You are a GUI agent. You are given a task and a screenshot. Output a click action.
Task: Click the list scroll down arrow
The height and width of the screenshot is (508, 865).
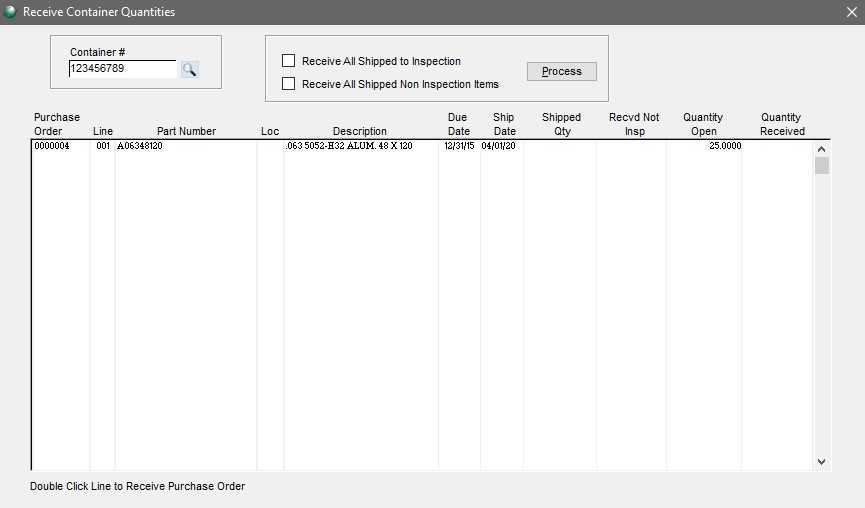[x=821, y=462]
